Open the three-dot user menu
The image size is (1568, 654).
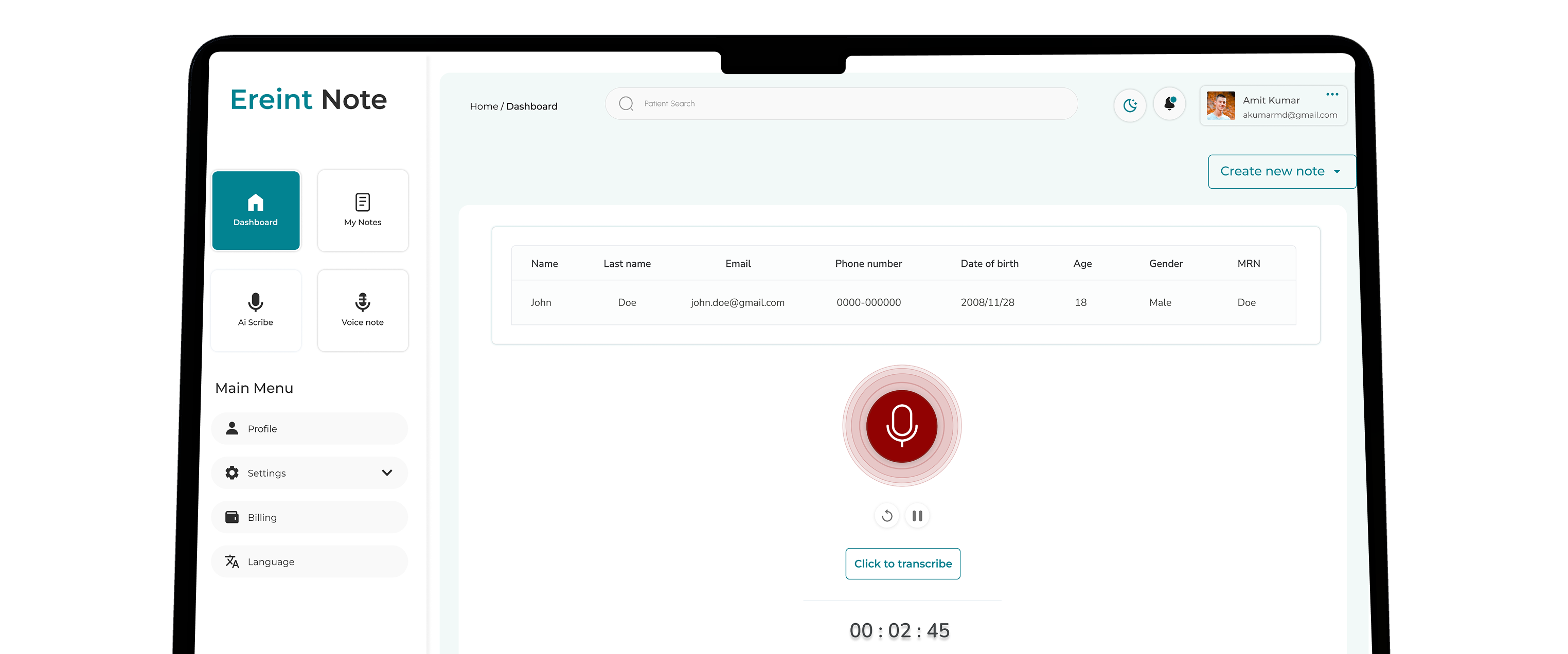1332,94
